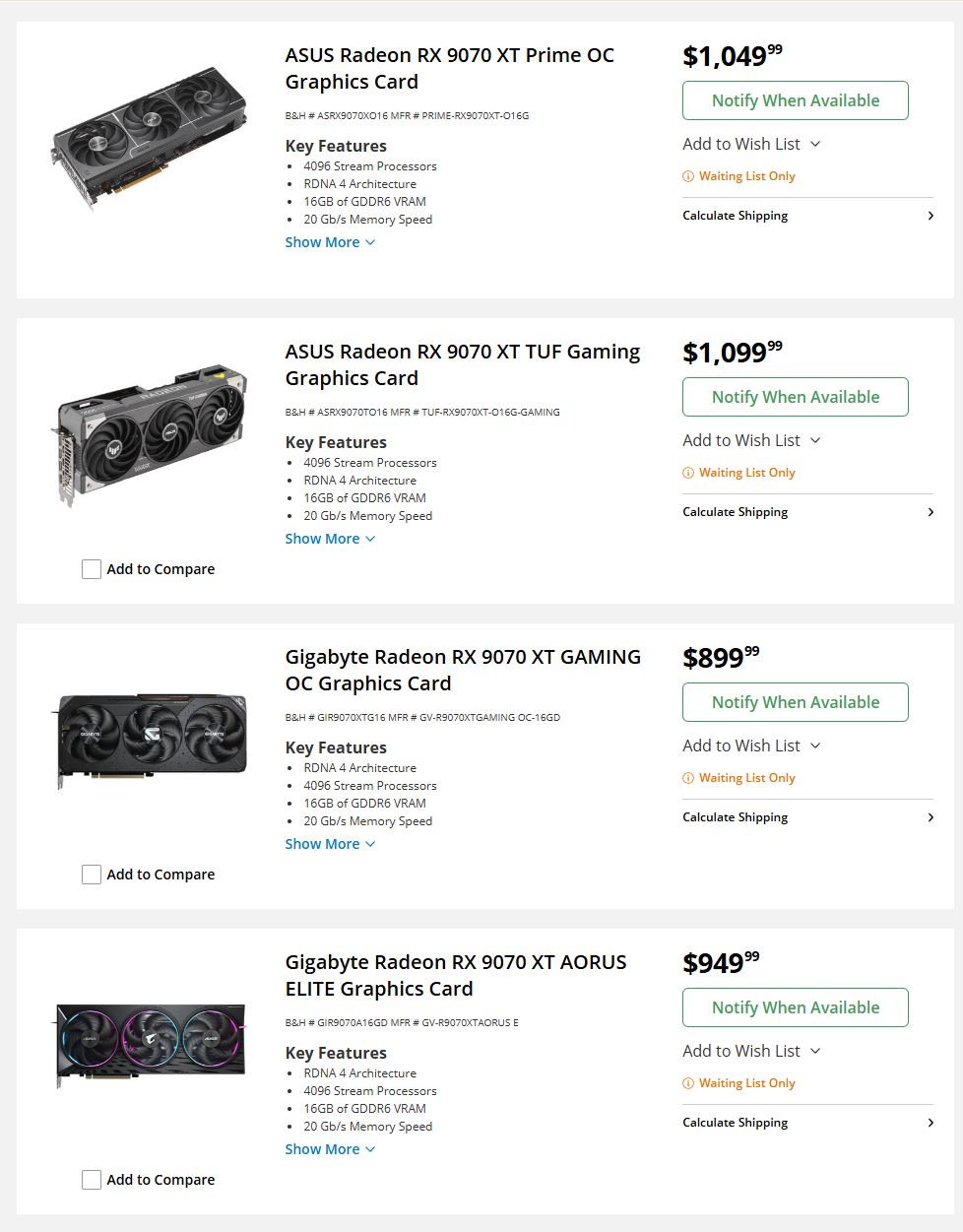The height and width of the screenshot is (1232, 963).
Task: Open Calculate Shipping arrow for ASUS TUF Gaming
Action: [930, 511]
